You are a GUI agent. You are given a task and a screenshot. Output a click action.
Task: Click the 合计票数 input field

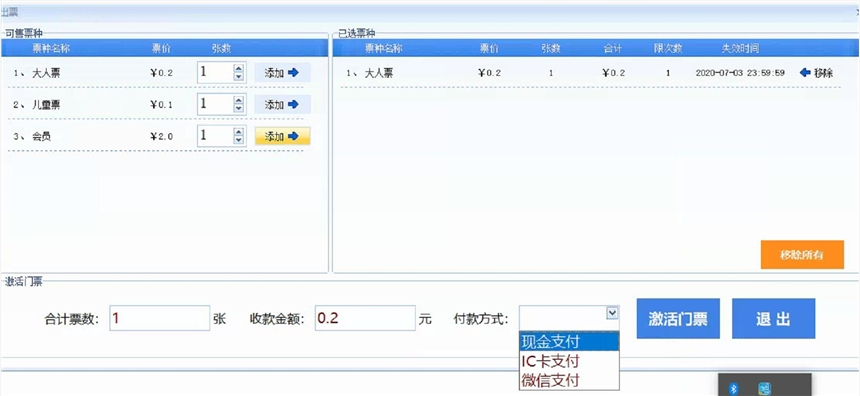pos(160,318)
